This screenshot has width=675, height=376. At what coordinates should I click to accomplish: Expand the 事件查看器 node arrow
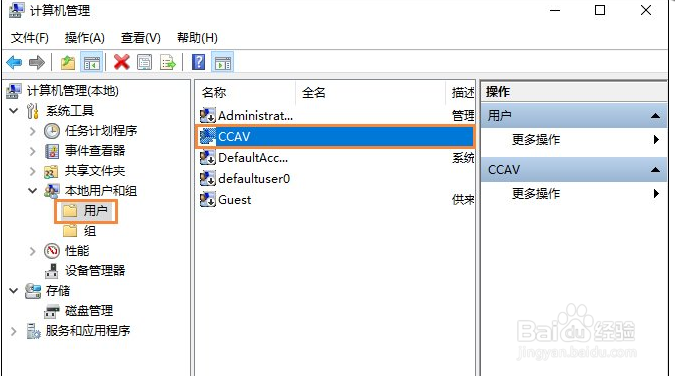(x=33, y=151)
